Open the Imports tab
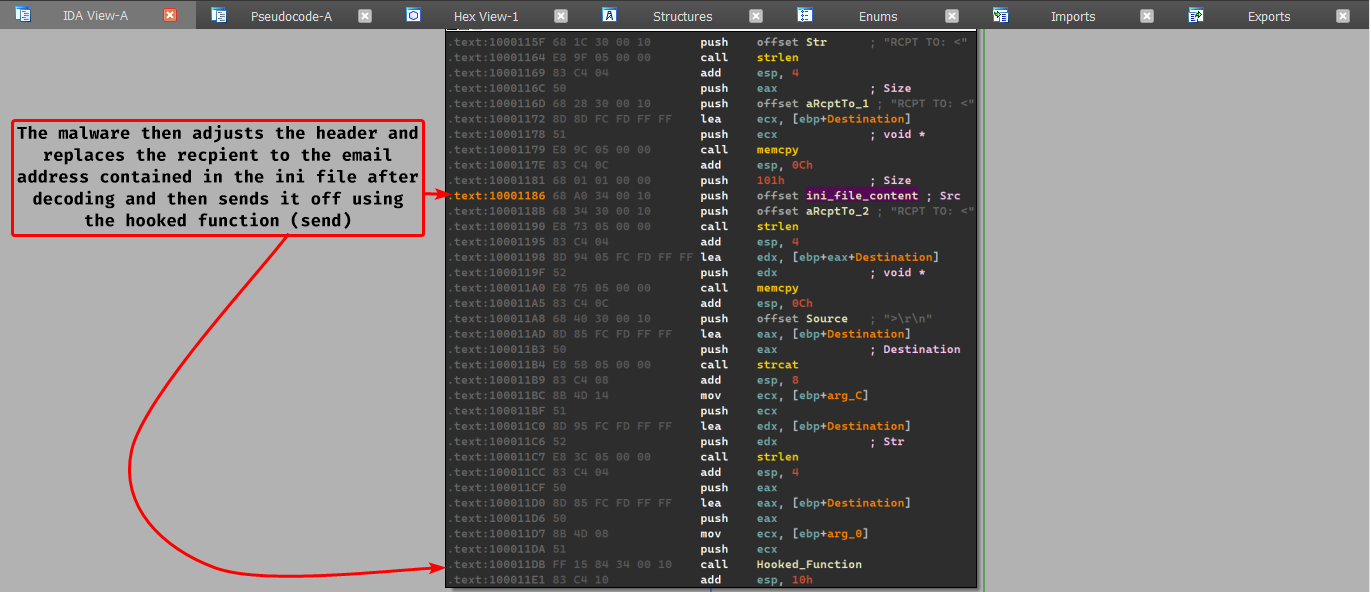Image resolution: width=1371 pixels, height=592 pixels. tap(1072, 16)
